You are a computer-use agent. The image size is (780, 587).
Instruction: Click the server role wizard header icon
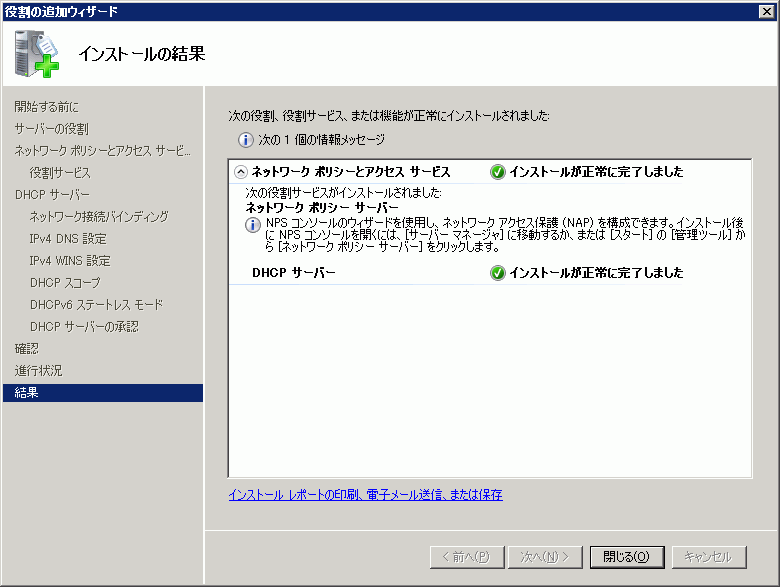[x=37, y=54]
